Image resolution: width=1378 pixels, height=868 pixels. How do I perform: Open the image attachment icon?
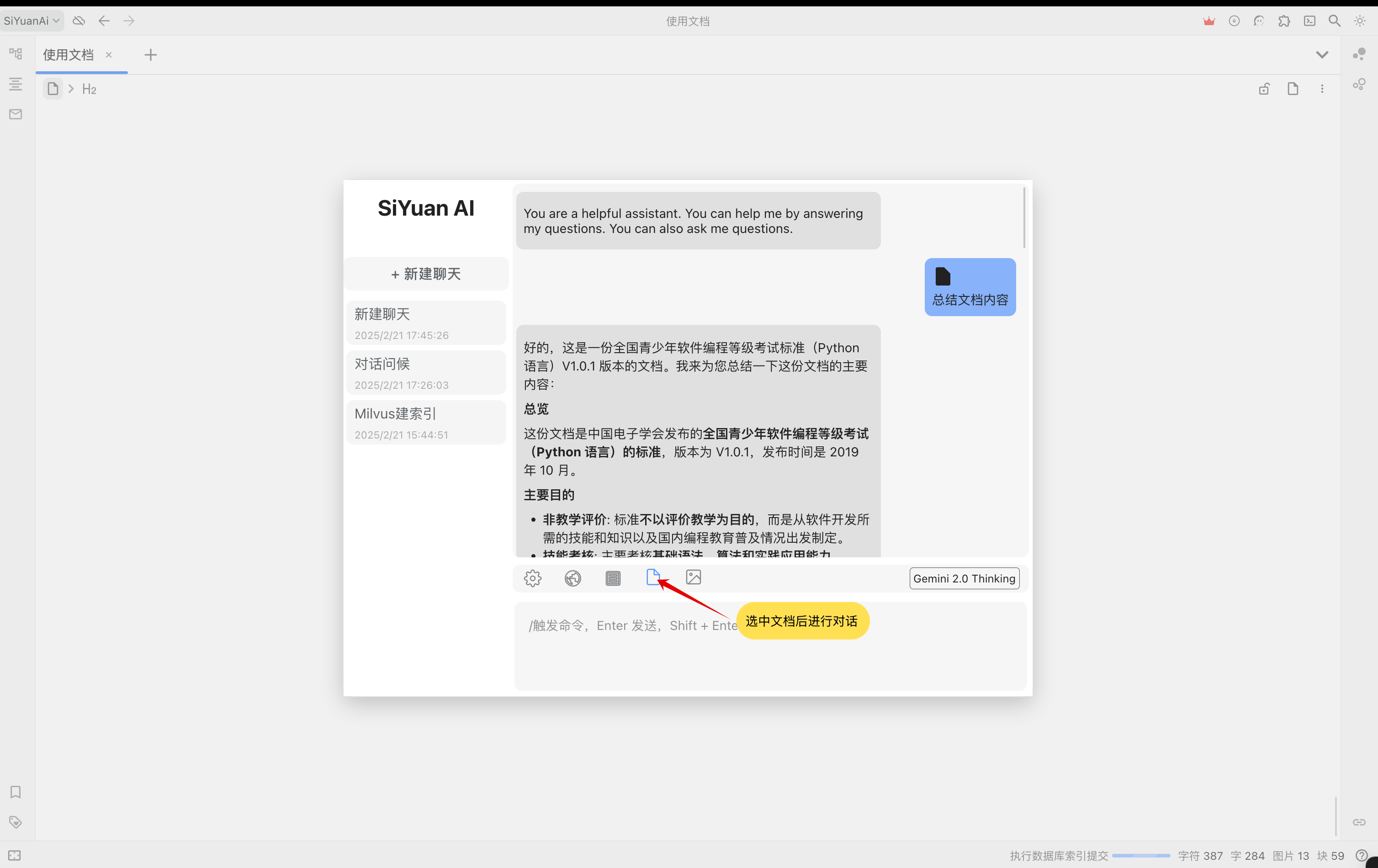click(x=694, y=578)
